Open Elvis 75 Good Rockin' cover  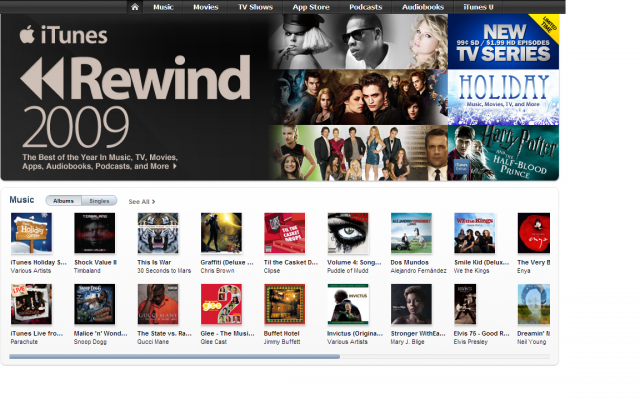pos(465,304)
